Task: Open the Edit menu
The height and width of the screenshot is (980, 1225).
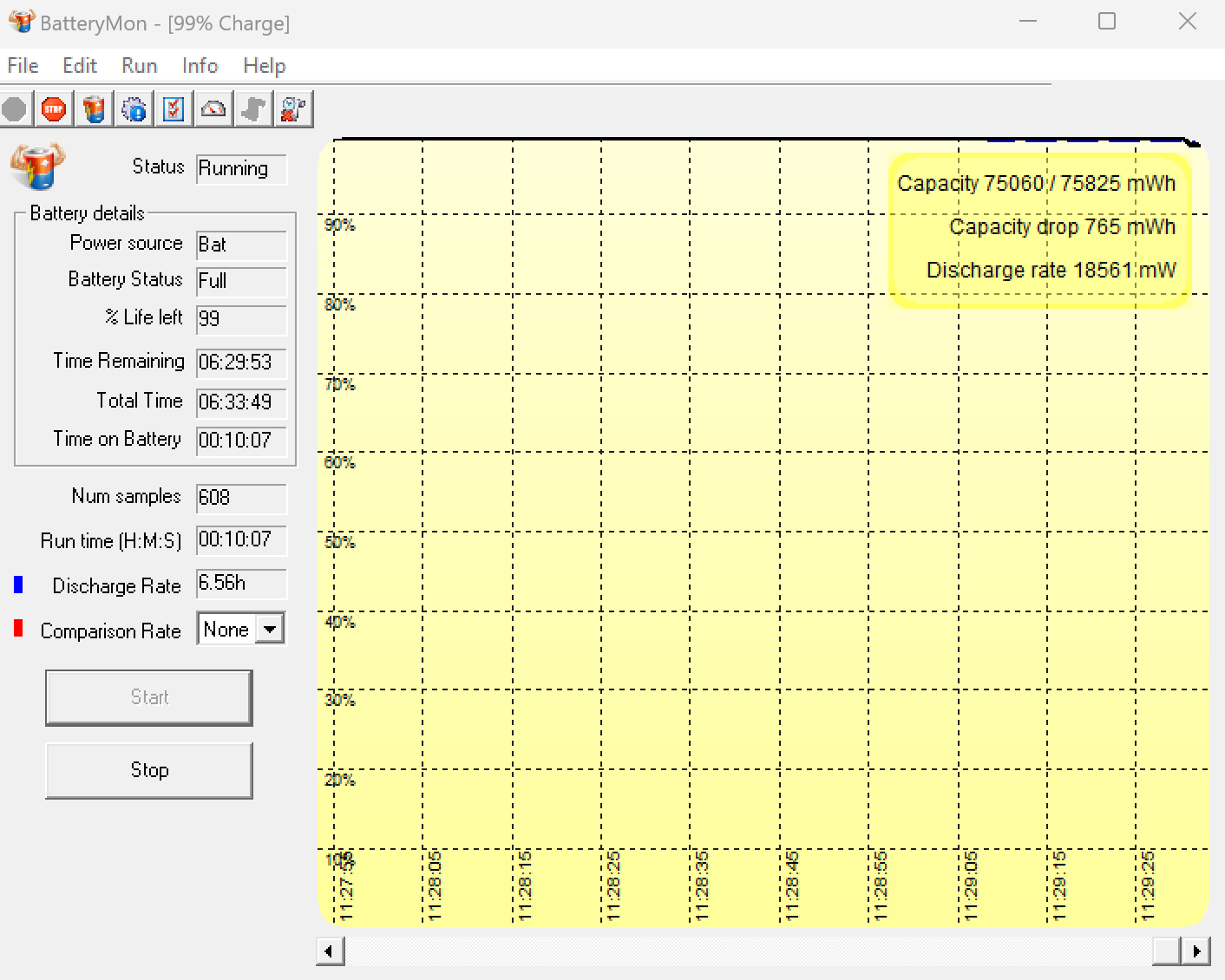Action: point(80,66)
